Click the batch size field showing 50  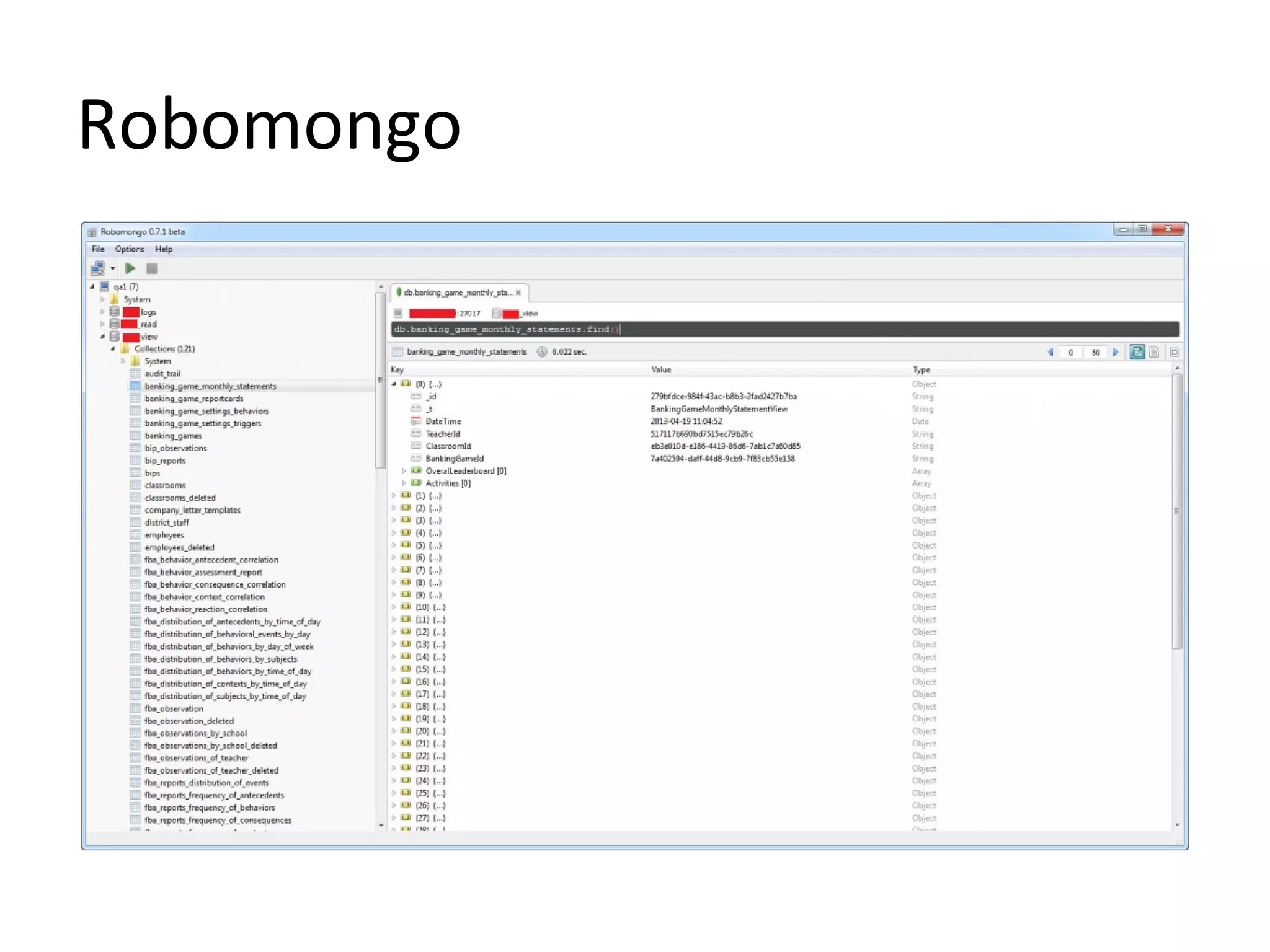point(1096,352)
